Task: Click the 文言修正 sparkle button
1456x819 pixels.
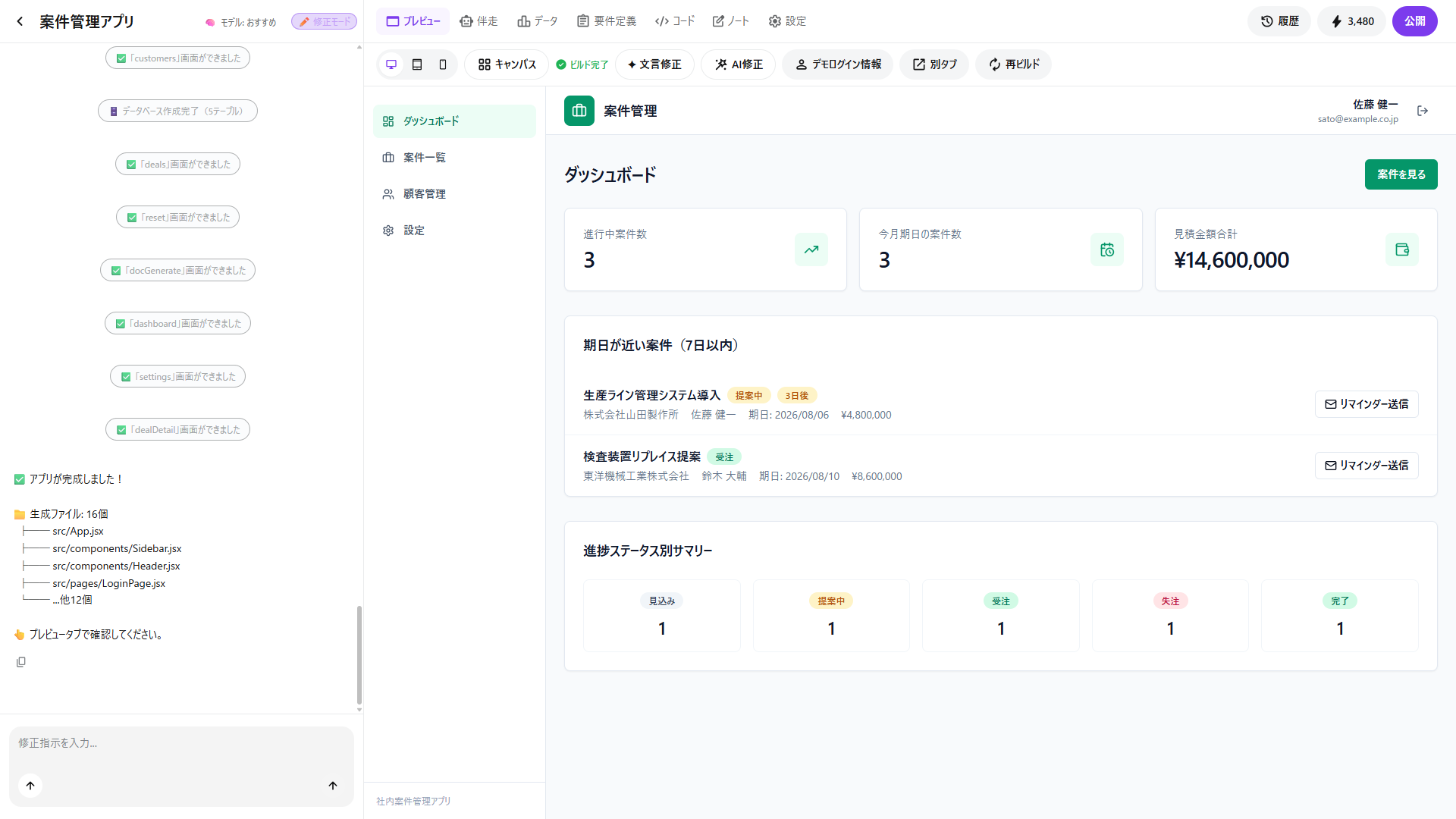Action: coord(654,64)
